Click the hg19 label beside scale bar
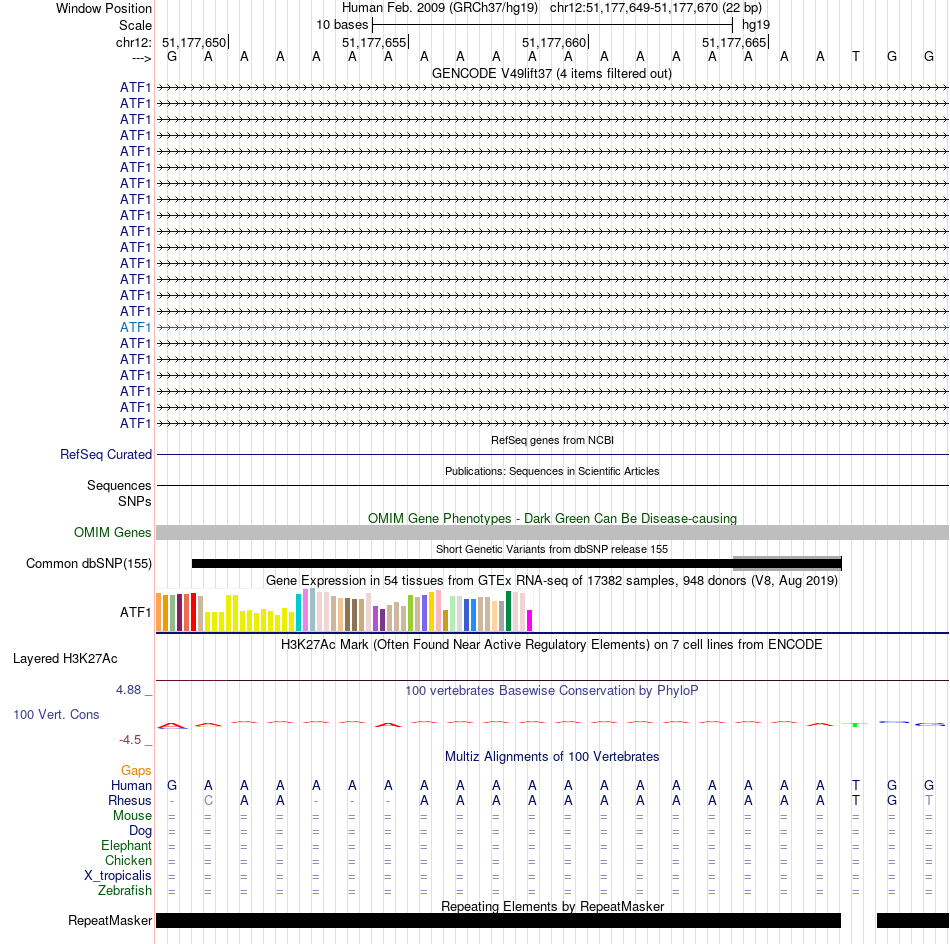This screenshot has width=950, height=944. pyautogui.click(x=756, y=25)
